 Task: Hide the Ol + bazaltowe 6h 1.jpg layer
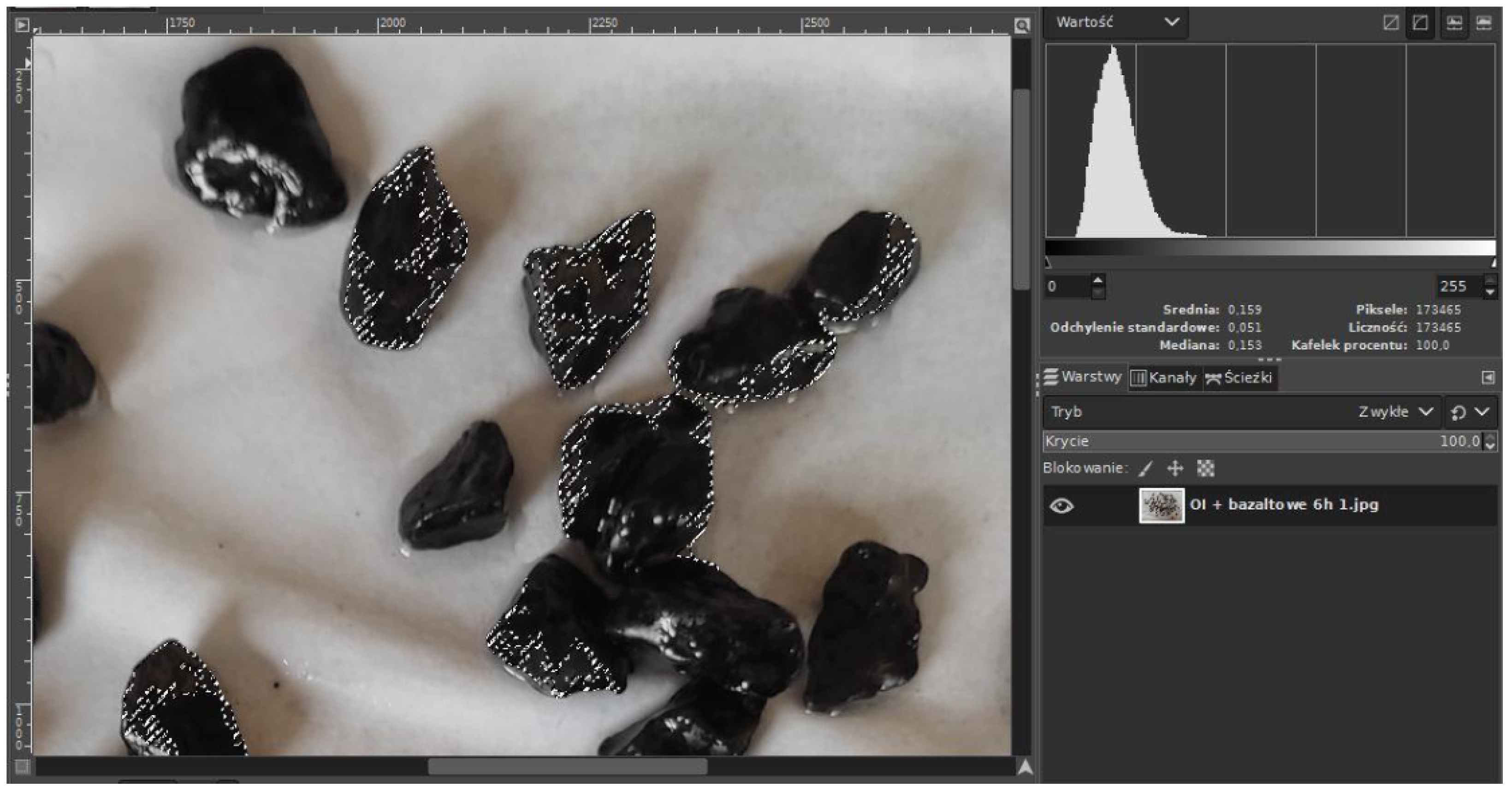coord(1061,505)
